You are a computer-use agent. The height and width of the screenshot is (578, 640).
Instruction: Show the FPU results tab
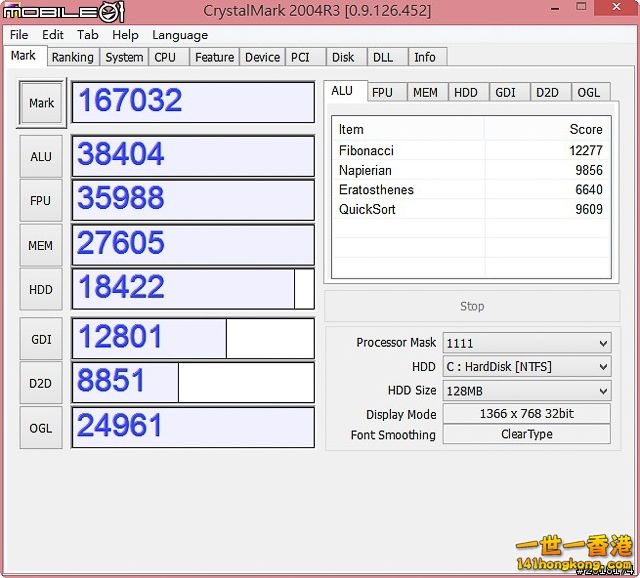click(382, 92)
